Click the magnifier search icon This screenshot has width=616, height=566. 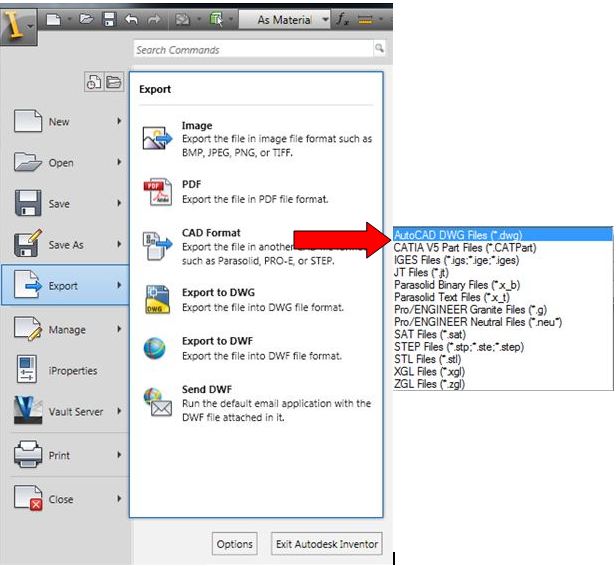379,48
